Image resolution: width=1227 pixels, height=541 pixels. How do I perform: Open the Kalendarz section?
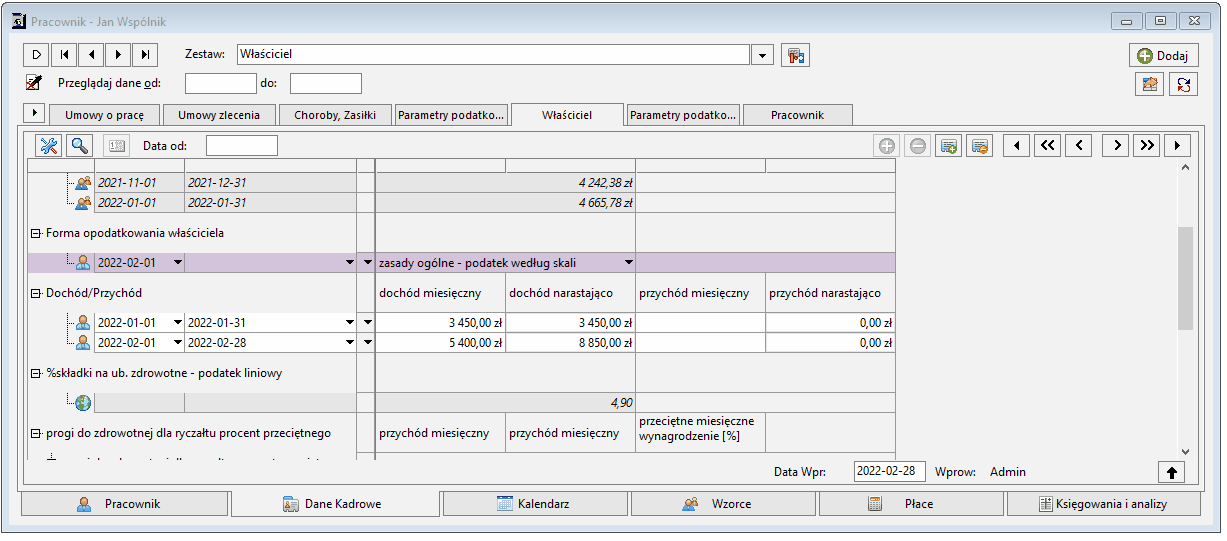(536, 504)
